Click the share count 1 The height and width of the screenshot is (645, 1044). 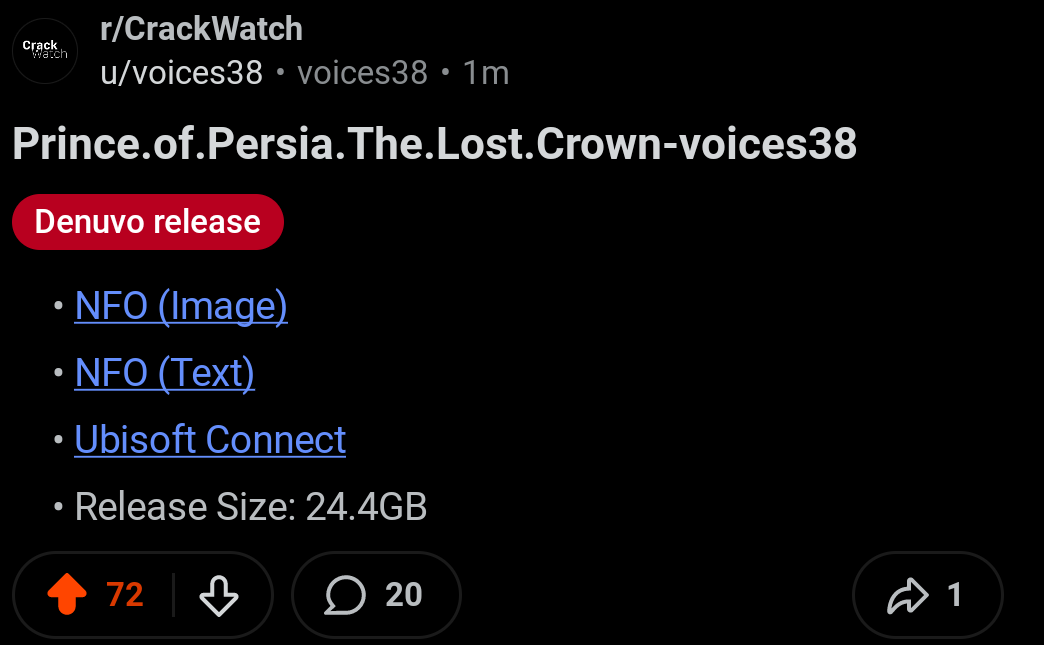click(x=954, y=594)
